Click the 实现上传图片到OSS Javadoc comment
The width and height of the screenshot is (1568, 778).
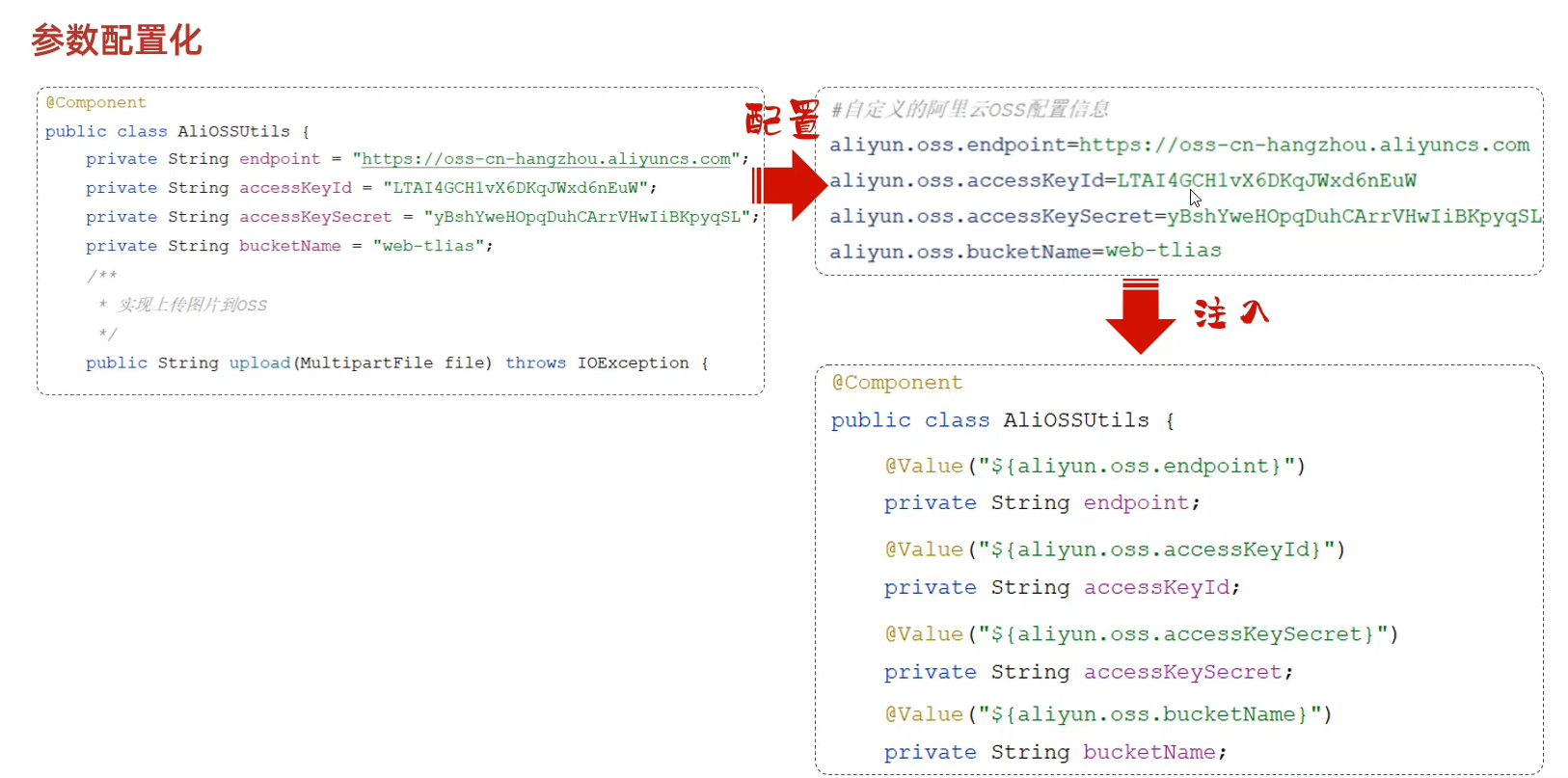(192, 305)
